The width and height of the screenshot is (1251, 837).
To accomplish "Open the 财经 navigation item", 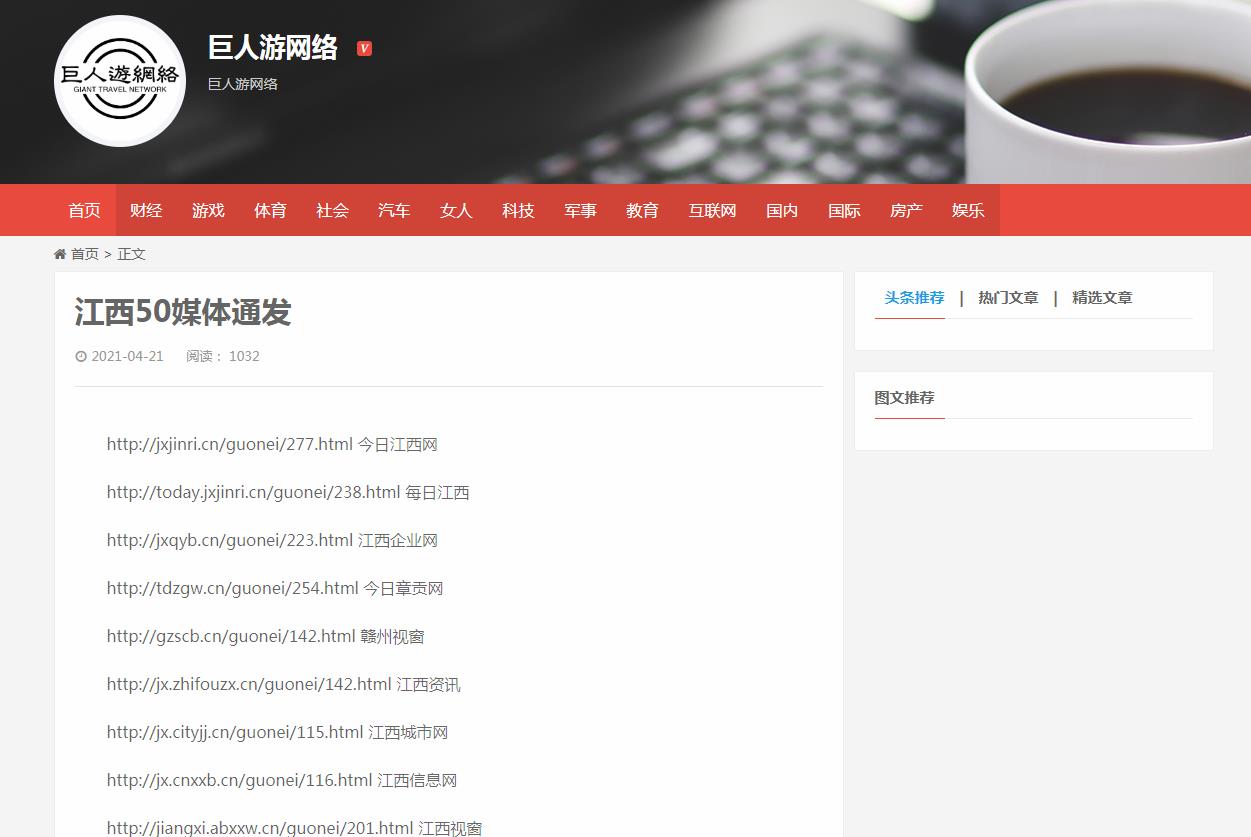I will tap(146, 210).
